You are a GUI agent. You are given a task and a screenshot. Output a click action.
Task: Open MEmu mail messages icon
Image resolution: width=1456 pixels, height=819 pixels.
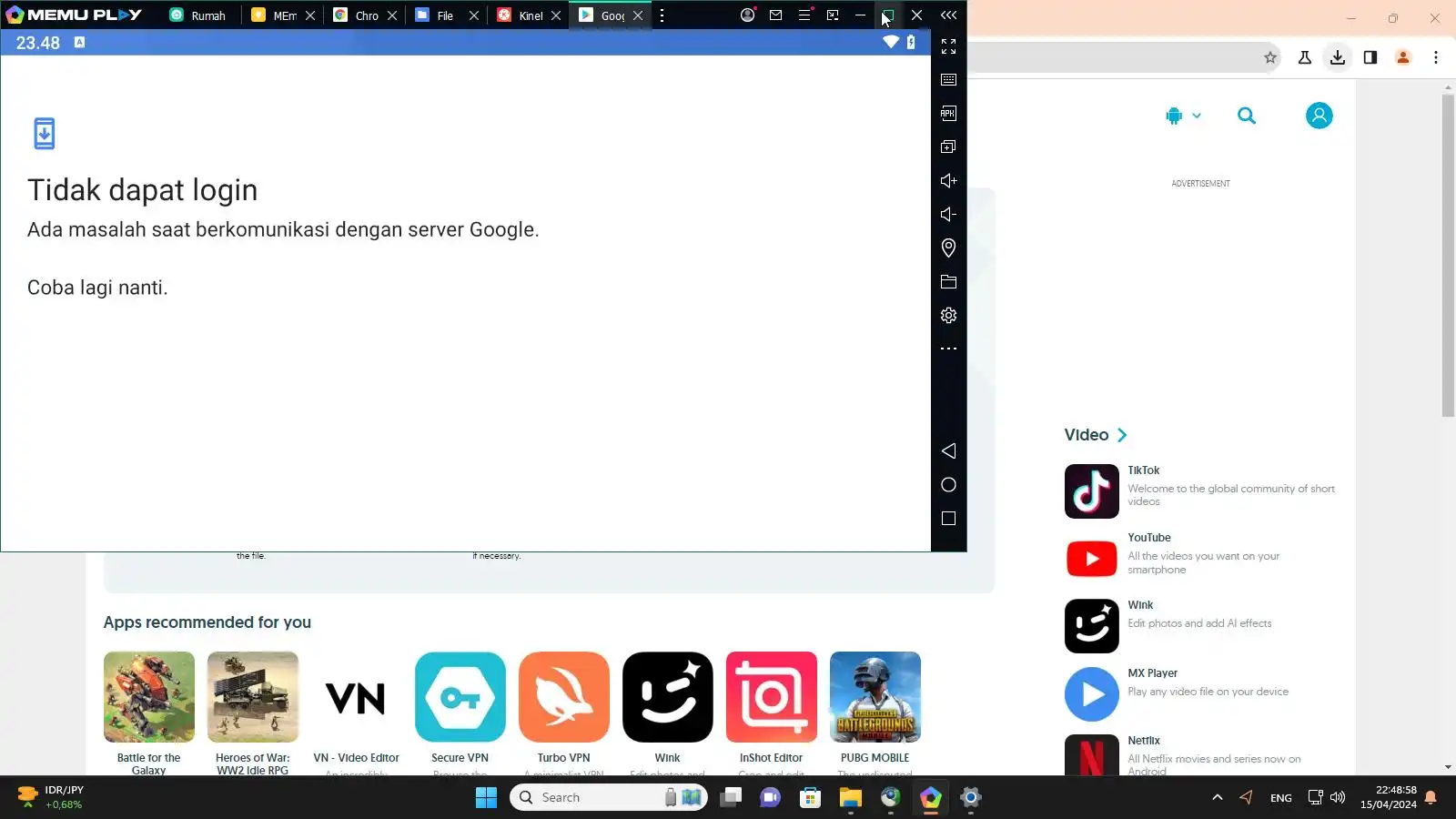(x=776, y=15)
